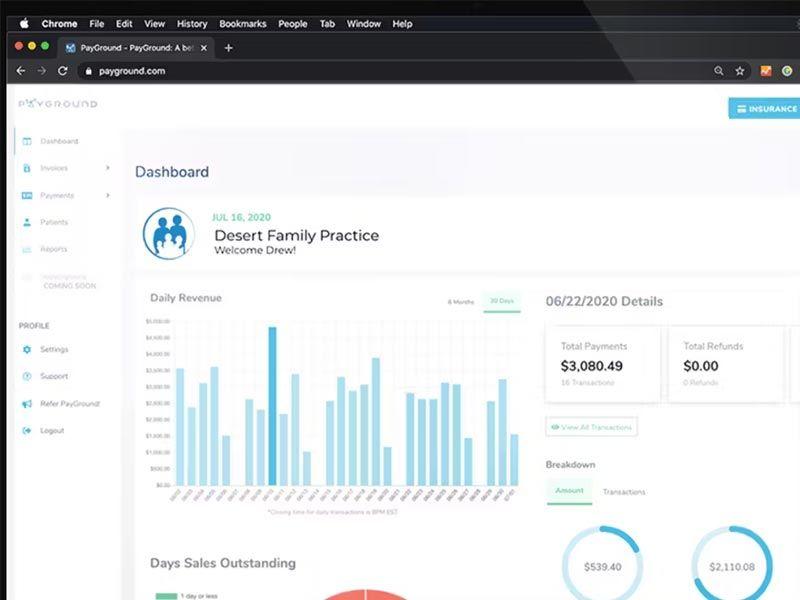800x600 pixels.
Task: Select the Logout icon
Action: [27, 431]
